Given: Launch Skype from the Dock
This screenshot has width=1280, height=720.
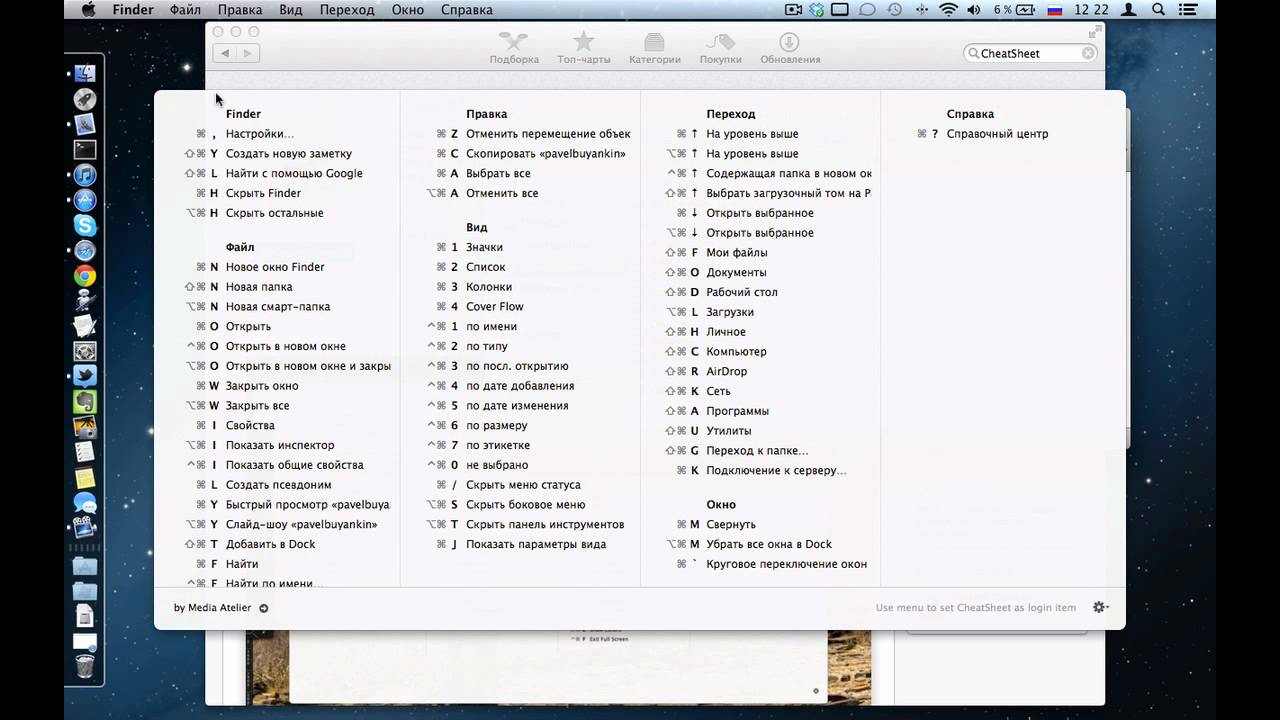Looking at the screenshot, I should pyautogui.click(x=85, y=226).
